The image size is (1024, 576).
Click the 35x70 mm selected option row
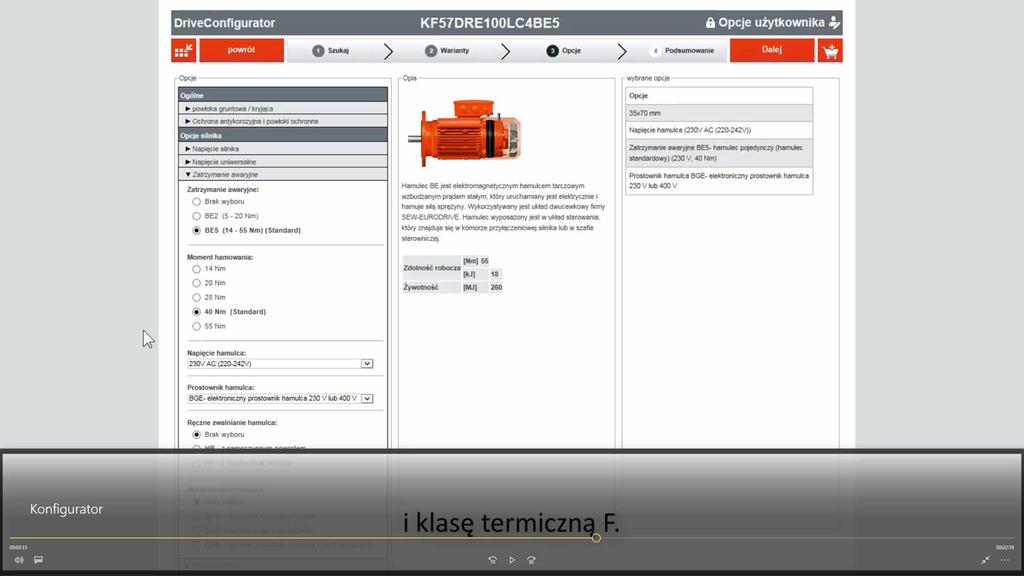click(x=719, y=113)
